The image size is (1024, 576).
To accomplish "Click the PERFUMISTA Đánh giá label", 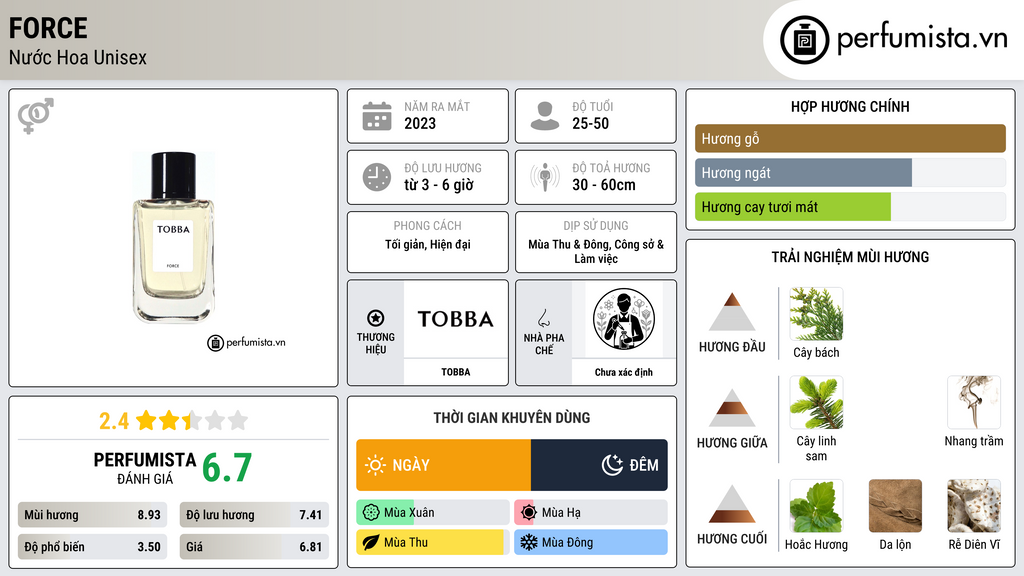I will [145, 468].
